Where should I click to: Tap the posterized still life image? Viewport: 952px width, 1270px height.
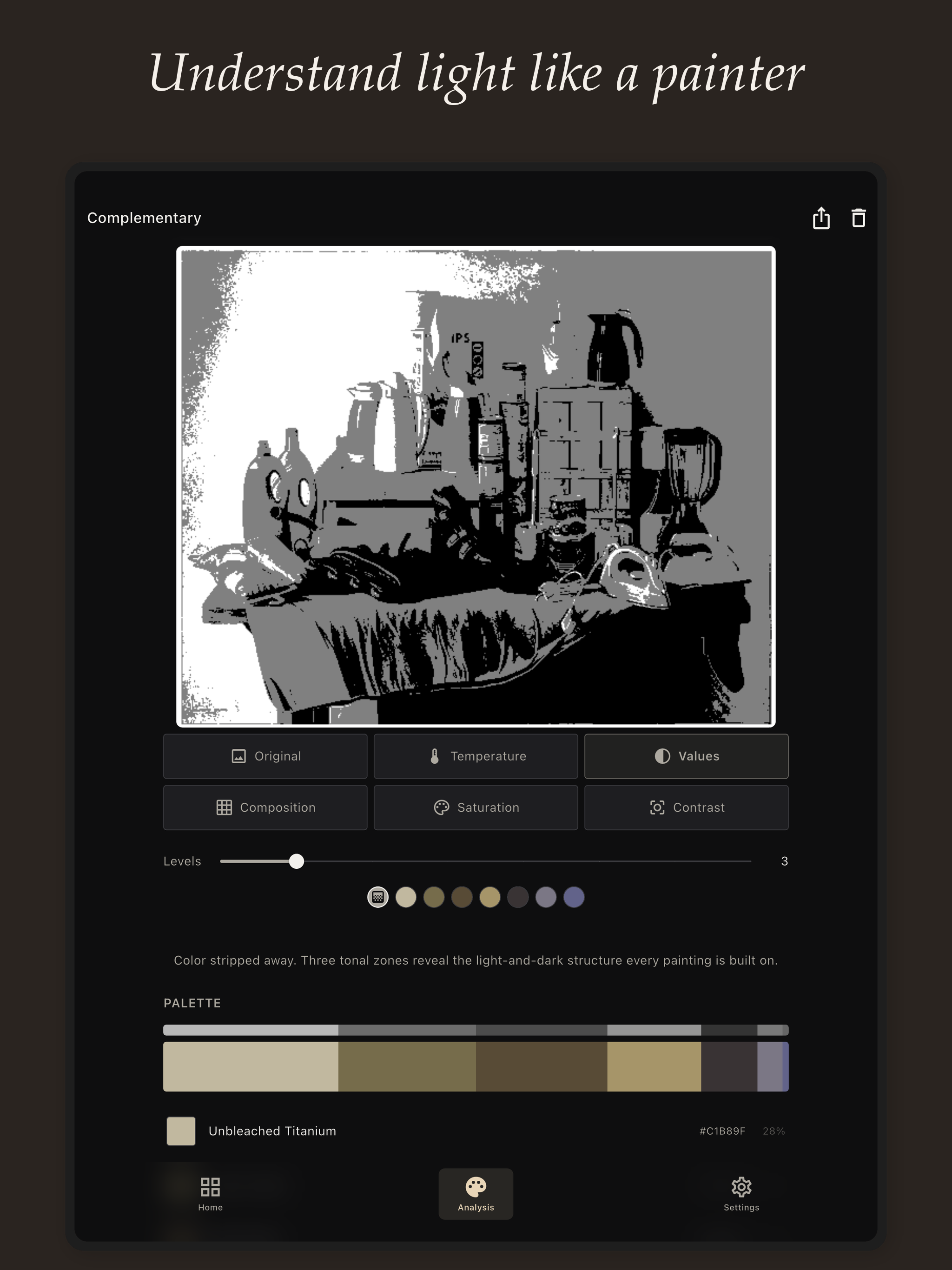pos(476,487)
